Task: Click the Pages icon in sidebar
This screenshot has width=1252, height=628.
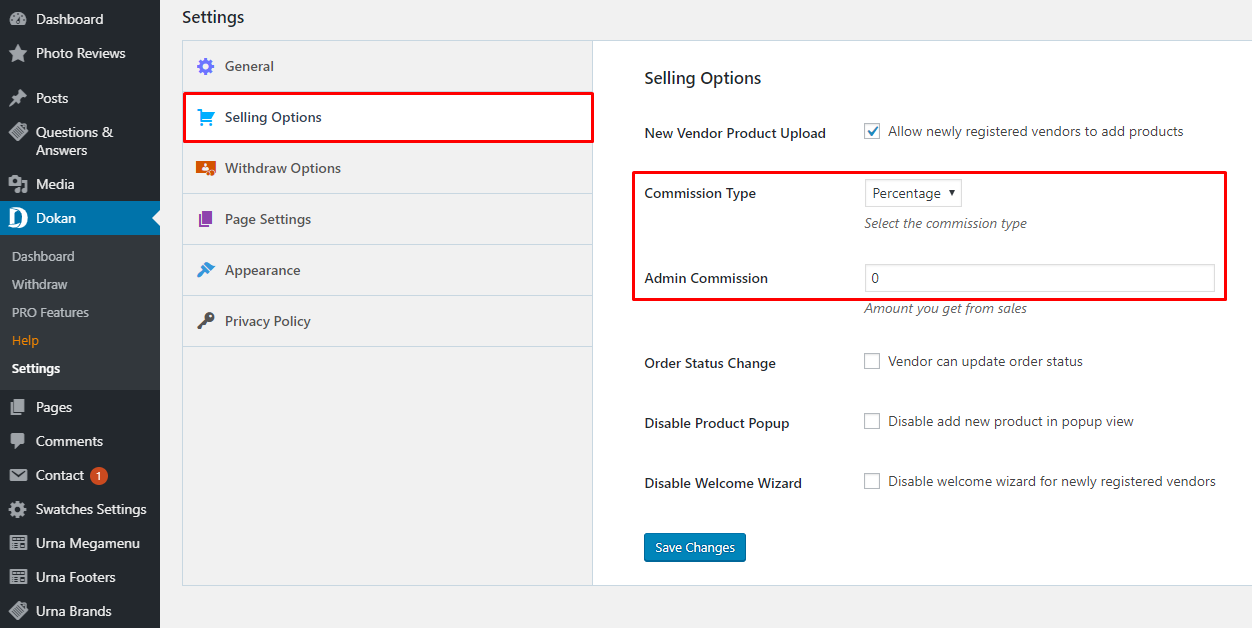Action: (x=18, y=407)
